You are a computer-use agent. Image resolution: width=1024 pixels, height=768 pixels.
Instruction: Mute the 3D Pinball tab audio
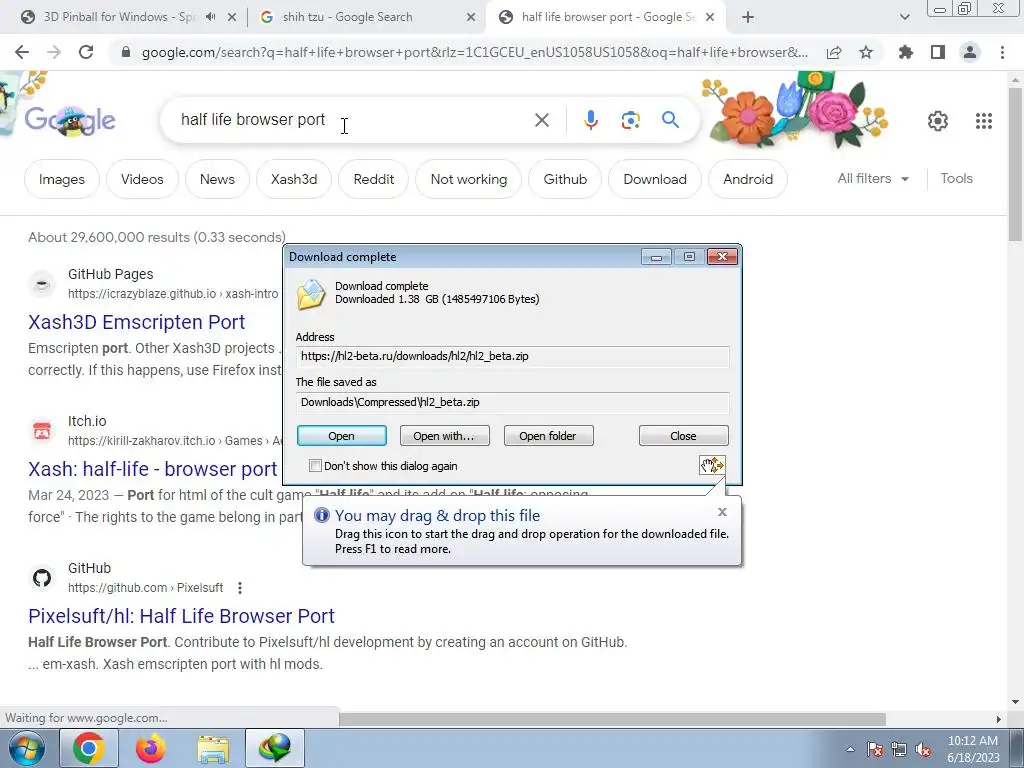pos(210,17)
